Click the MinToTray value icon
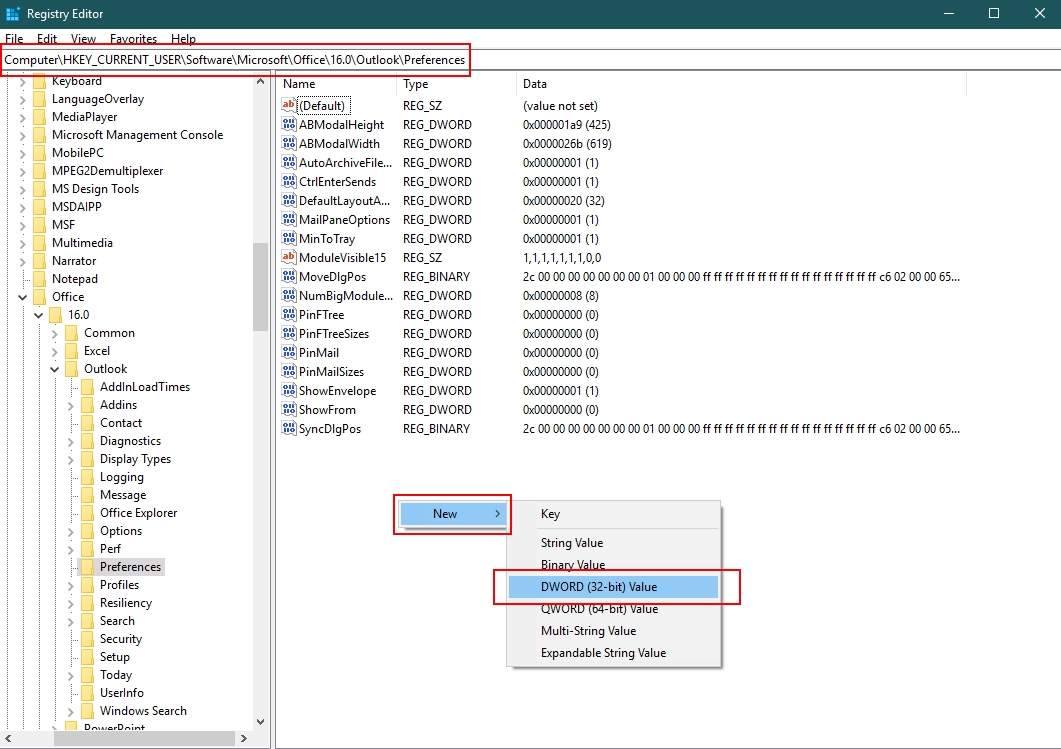The height and width of the screenshot is (749, 1061). 289,239
